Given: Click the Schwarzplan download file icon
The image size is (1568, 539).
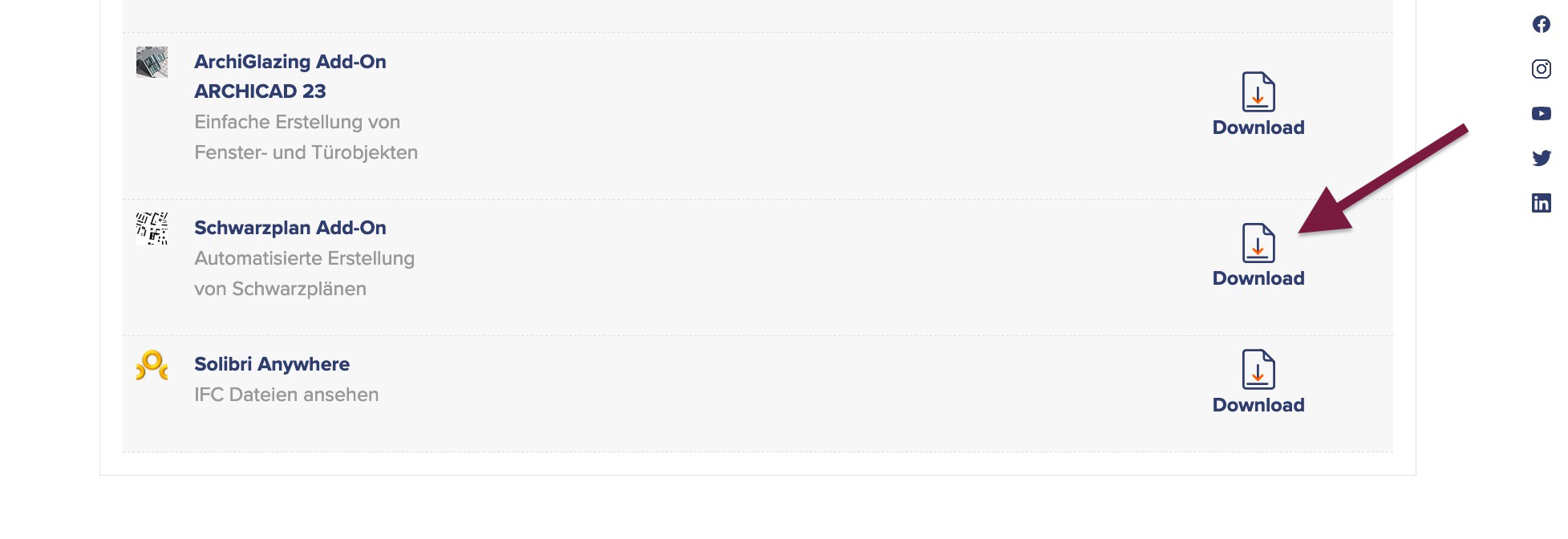Looking at the screenshot, I should [1258, 243].
